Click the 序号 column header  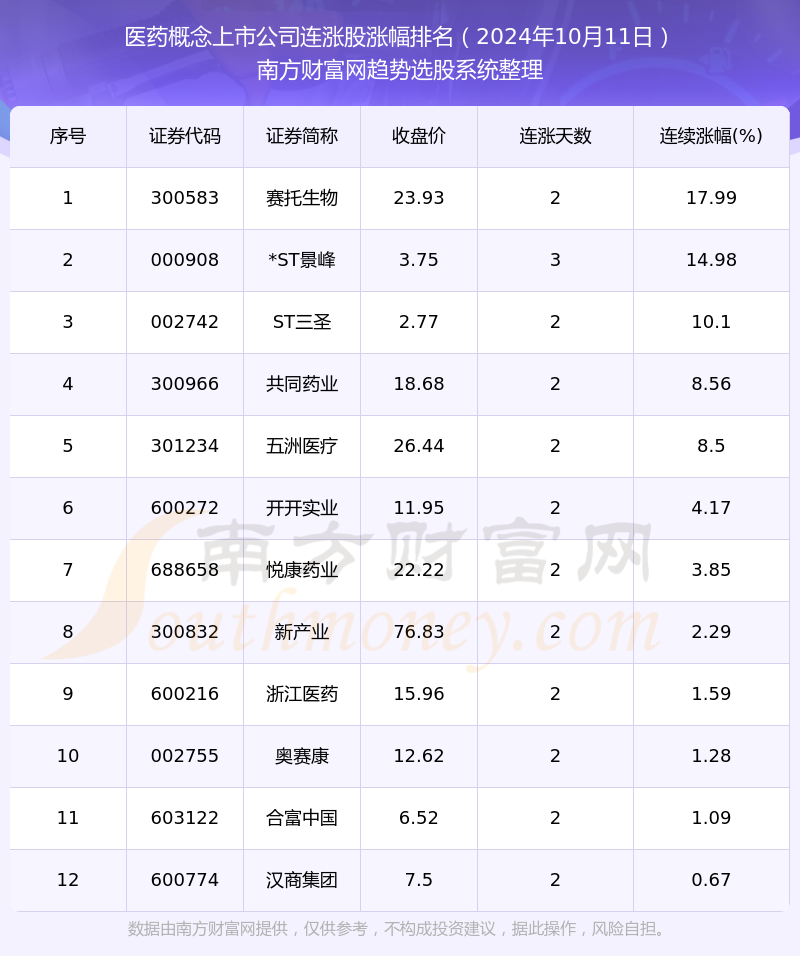[x=68, y=136]
